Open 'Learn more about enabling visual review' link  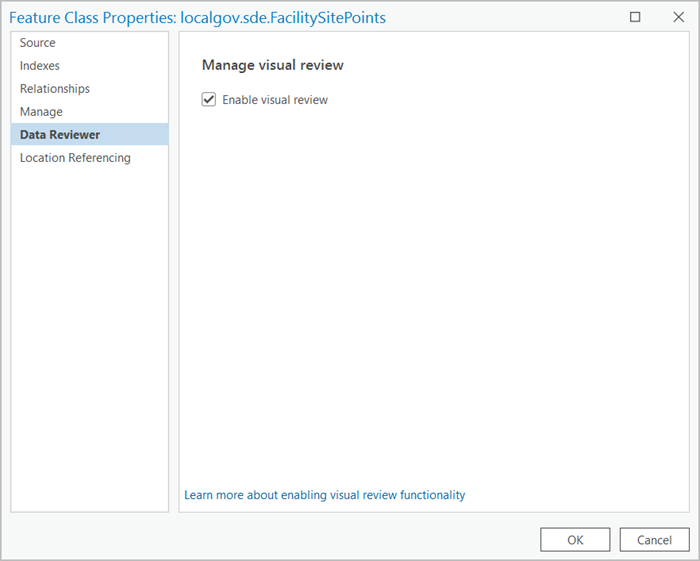(325, 495)
